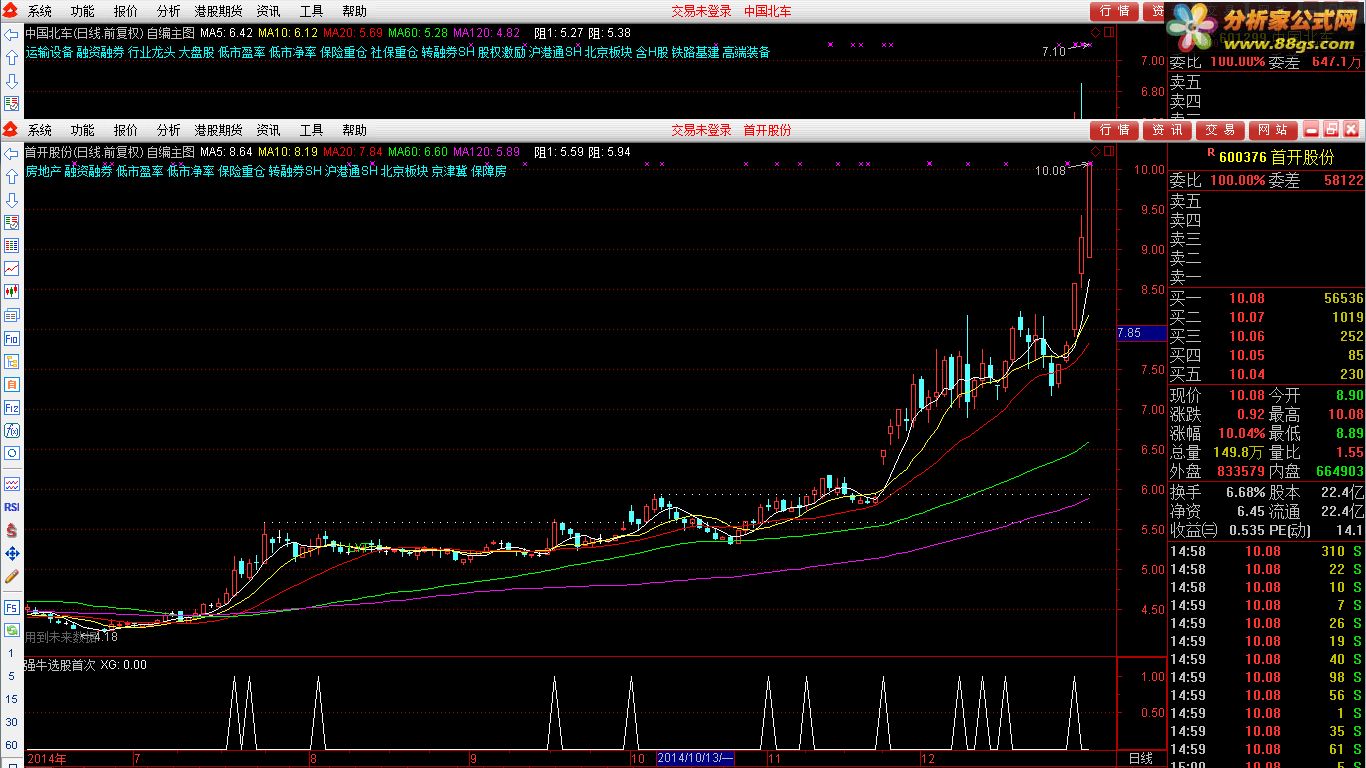Screen dimensions: 1366x768
Task: Open the 分析 menu in the front window
Action: 169,130
